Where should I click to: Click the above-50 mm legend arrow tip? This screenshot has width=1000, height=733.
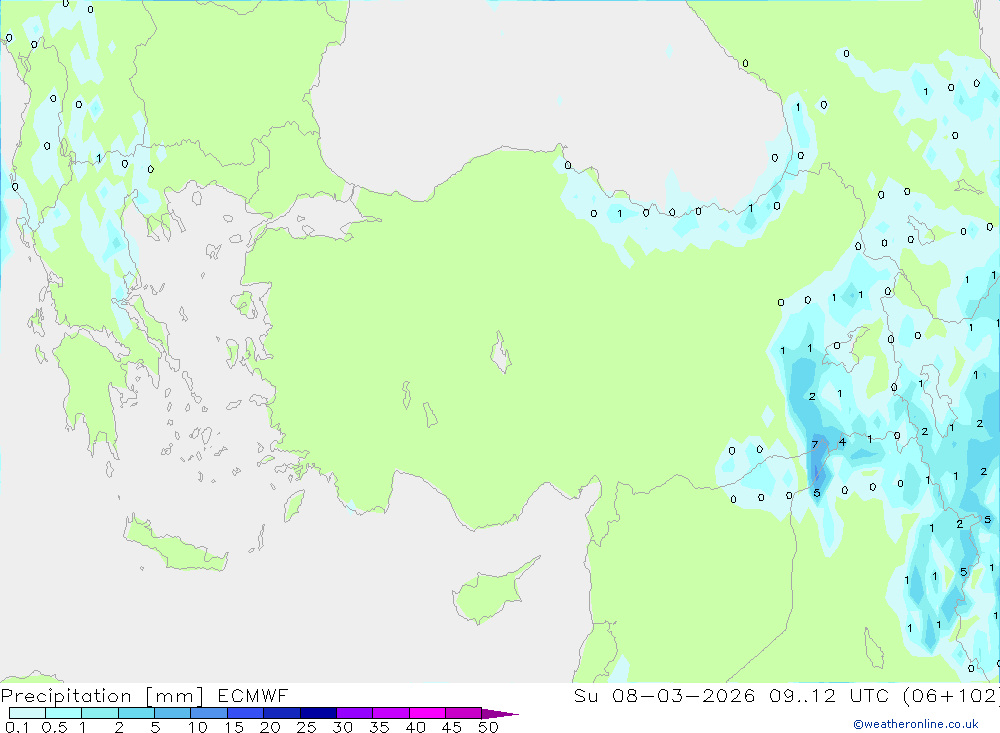tap(500, 714)
